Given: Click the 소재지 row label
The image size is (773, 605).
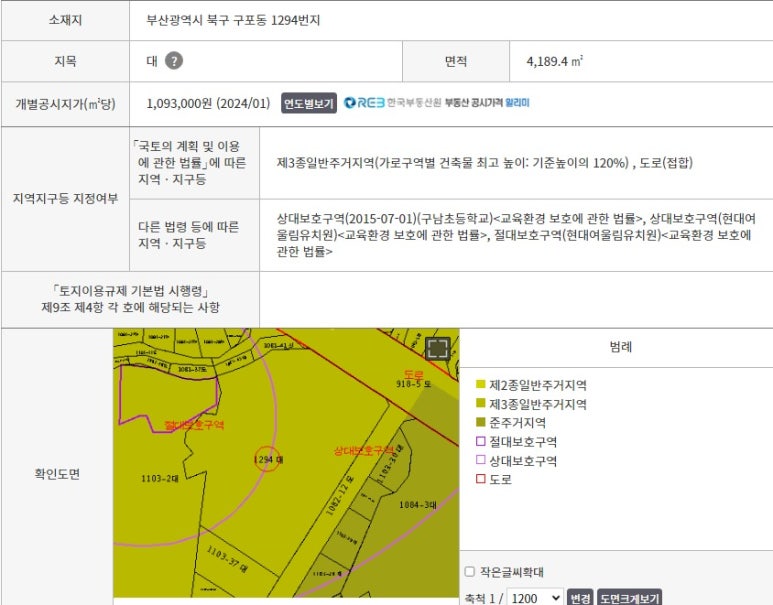Looking at the screenshot, I should pos(65,20).
